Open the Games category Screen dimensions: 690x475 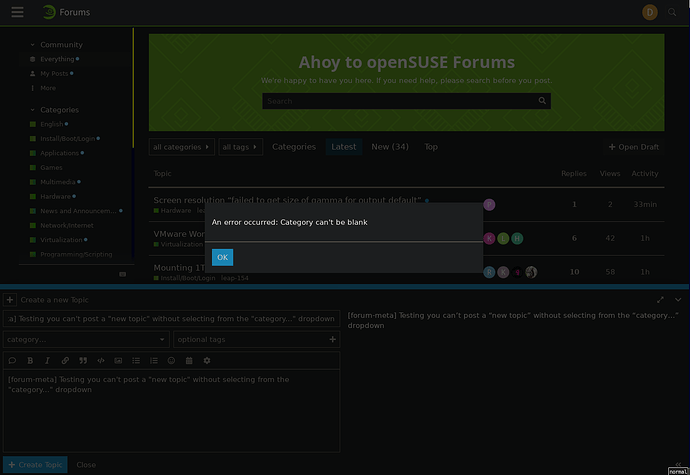click(51, 168)
